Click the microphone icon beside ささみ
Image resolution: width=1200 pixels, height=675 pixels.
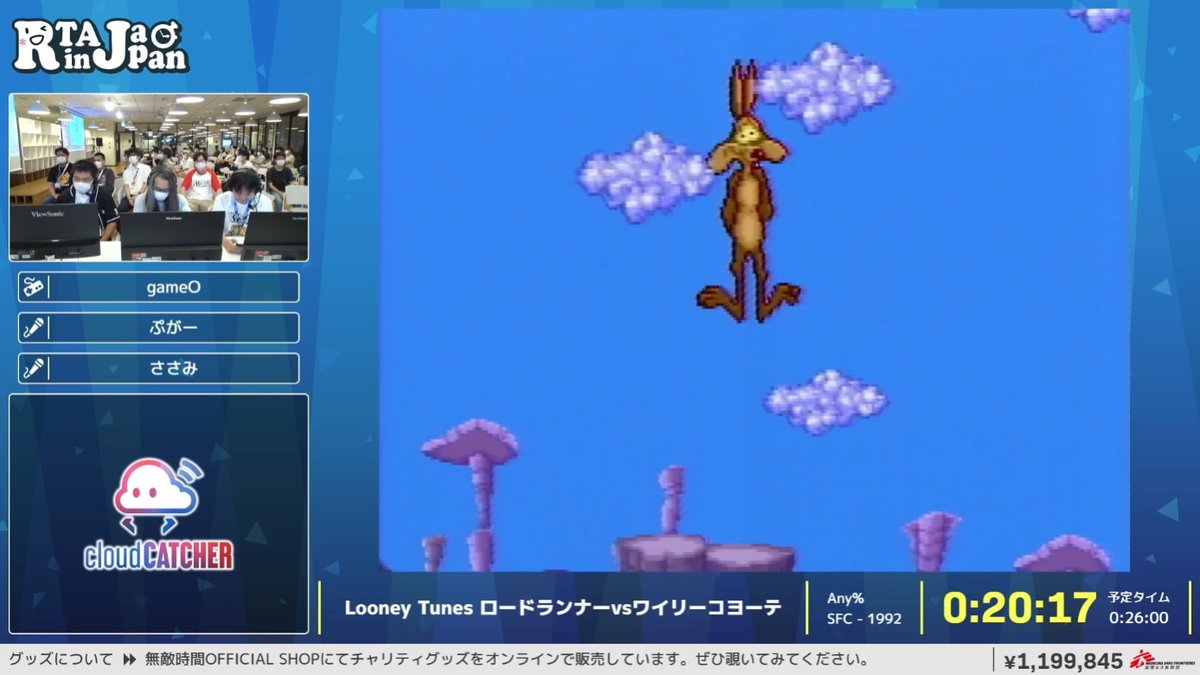click(34, 368)
